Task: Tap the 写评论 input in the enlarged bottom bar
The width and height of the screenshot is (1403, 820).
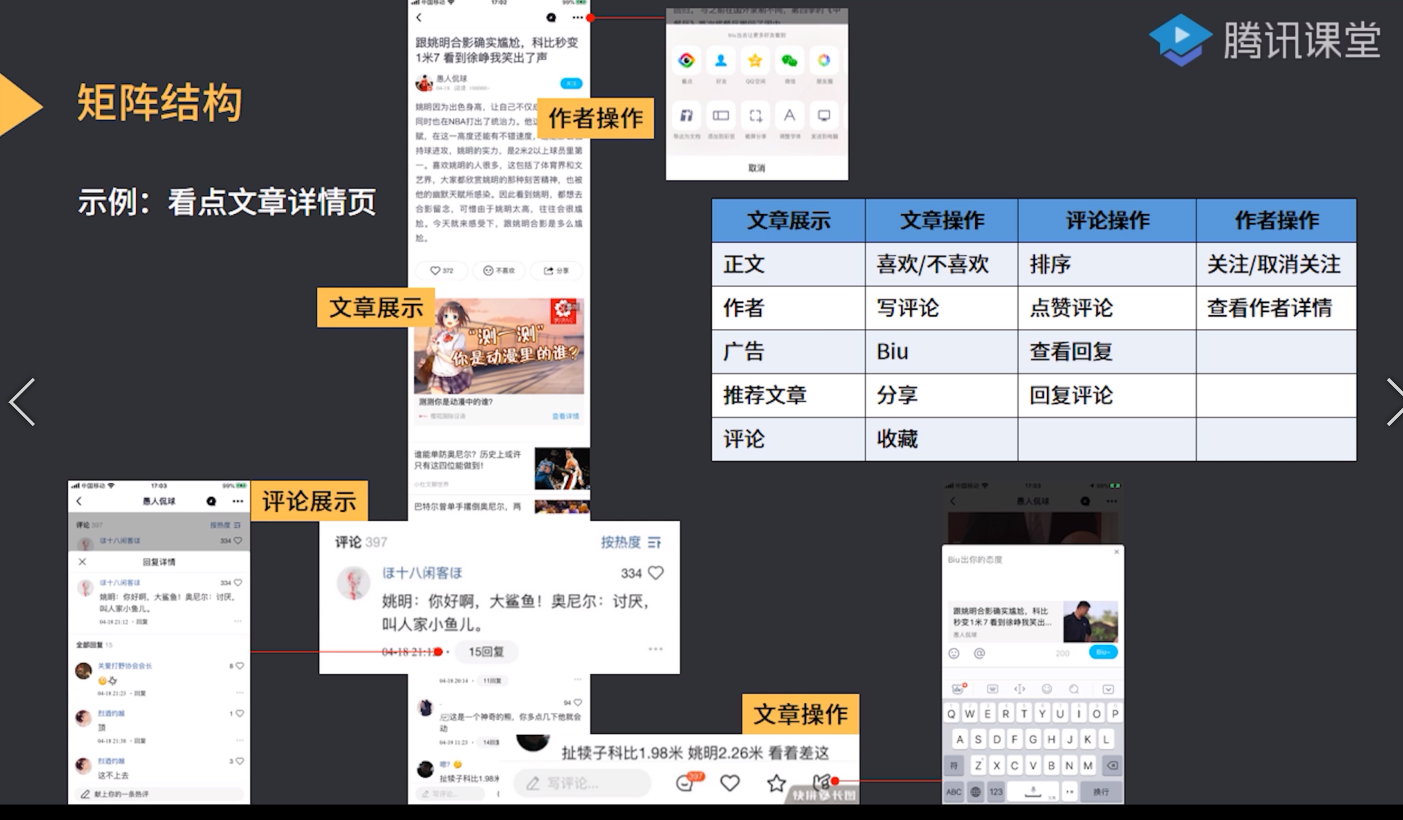Action: tap(583, 783)
